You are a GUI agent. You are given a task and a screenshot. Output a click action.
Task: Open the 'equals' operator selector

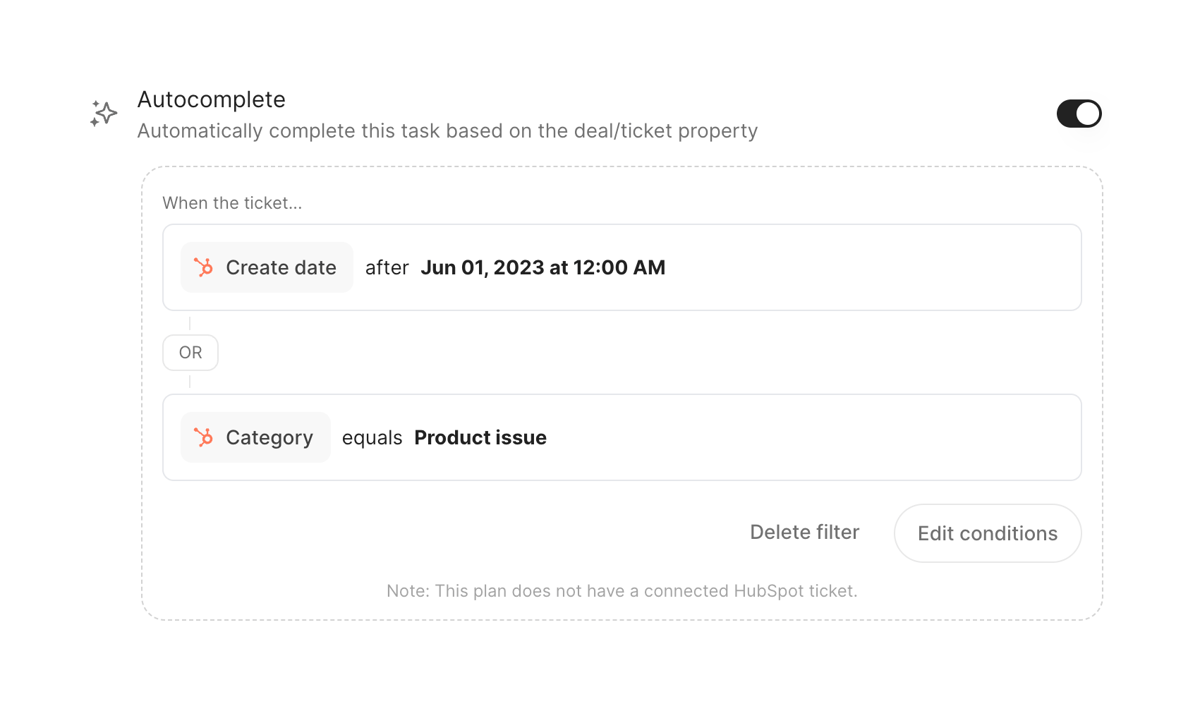click(372, 437)
